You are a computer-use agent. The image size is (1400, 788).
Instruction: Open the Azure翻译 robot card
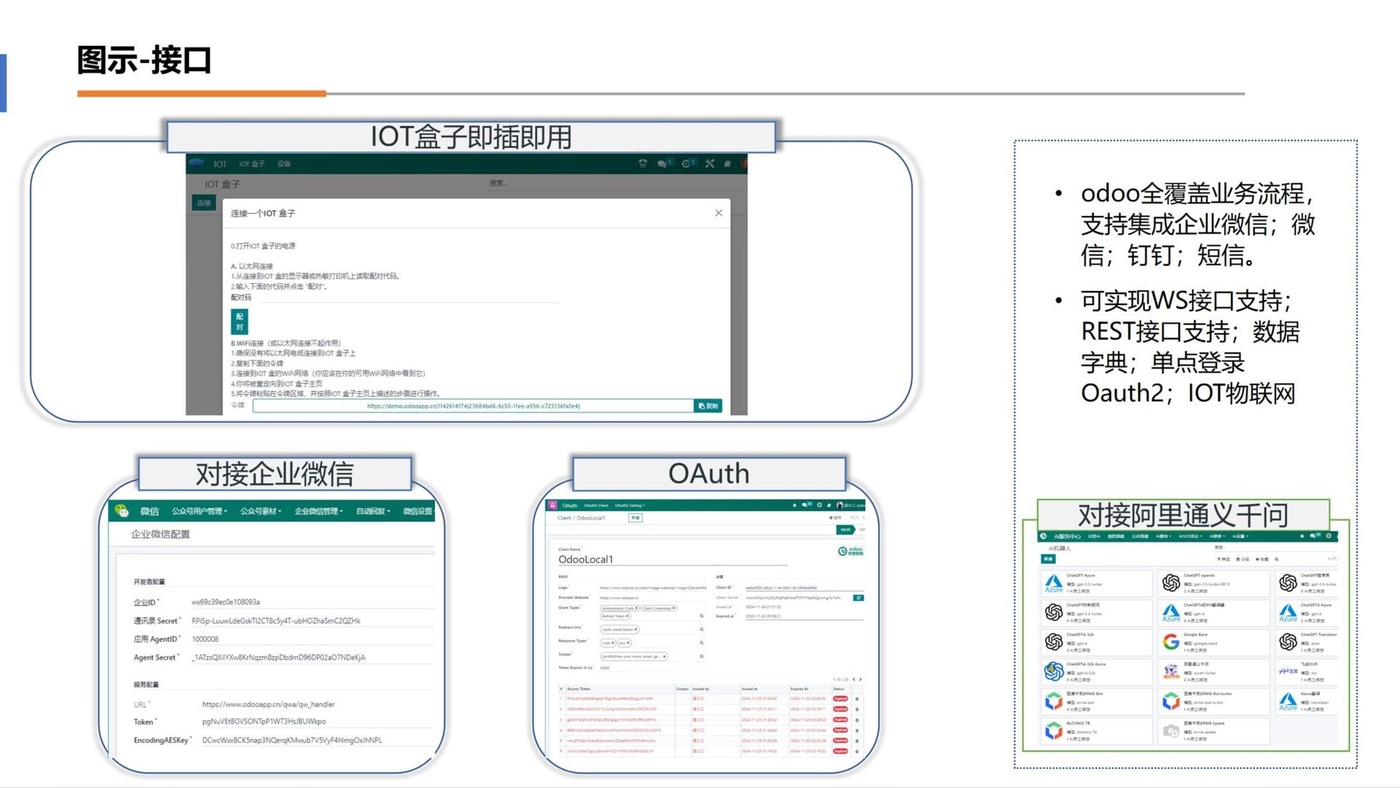(1306, 702)
